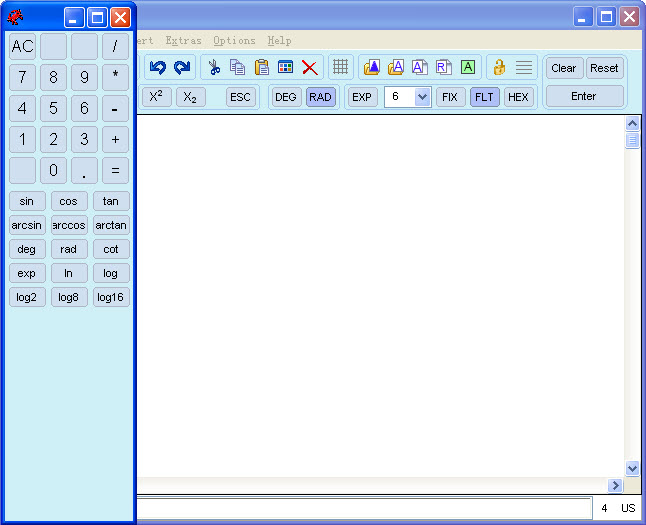Click the vertical scrollbar down arrow

tap(632, 468)
